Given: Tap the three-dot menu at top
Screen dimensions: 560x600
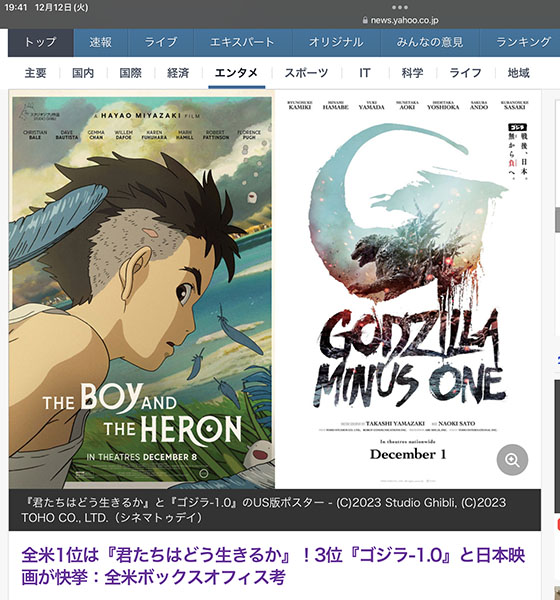Looking at the screenshot, I should coord(400,7).
